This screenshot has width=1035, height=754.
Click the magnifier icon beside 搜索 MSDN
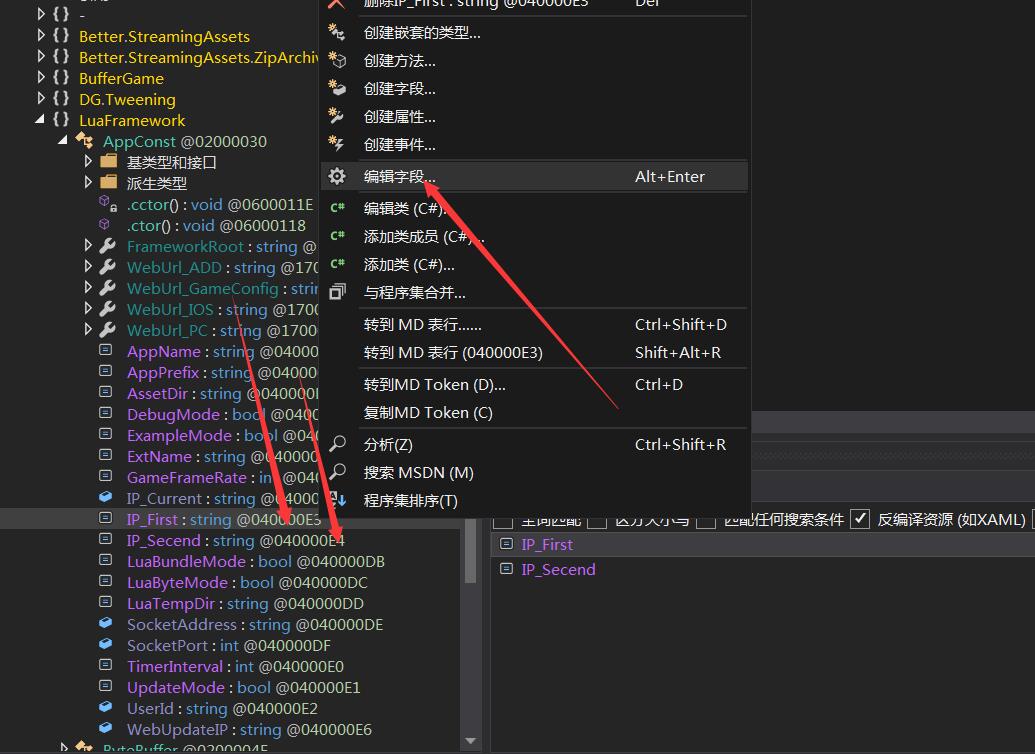click(338, 472)
